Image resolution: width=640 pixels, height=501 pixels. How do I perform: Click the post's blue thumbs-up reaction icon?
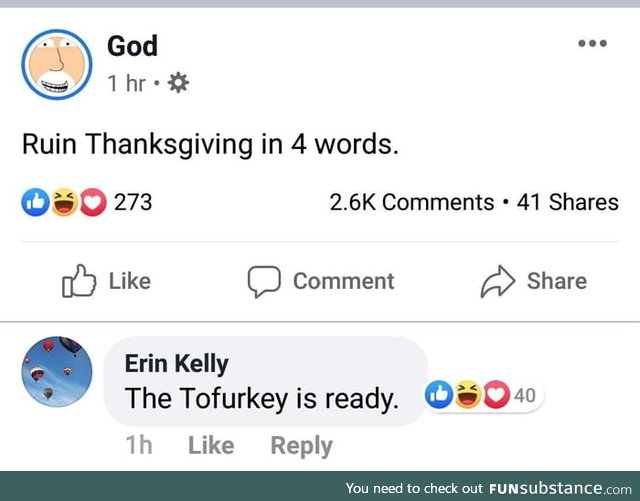pos(34,203)
